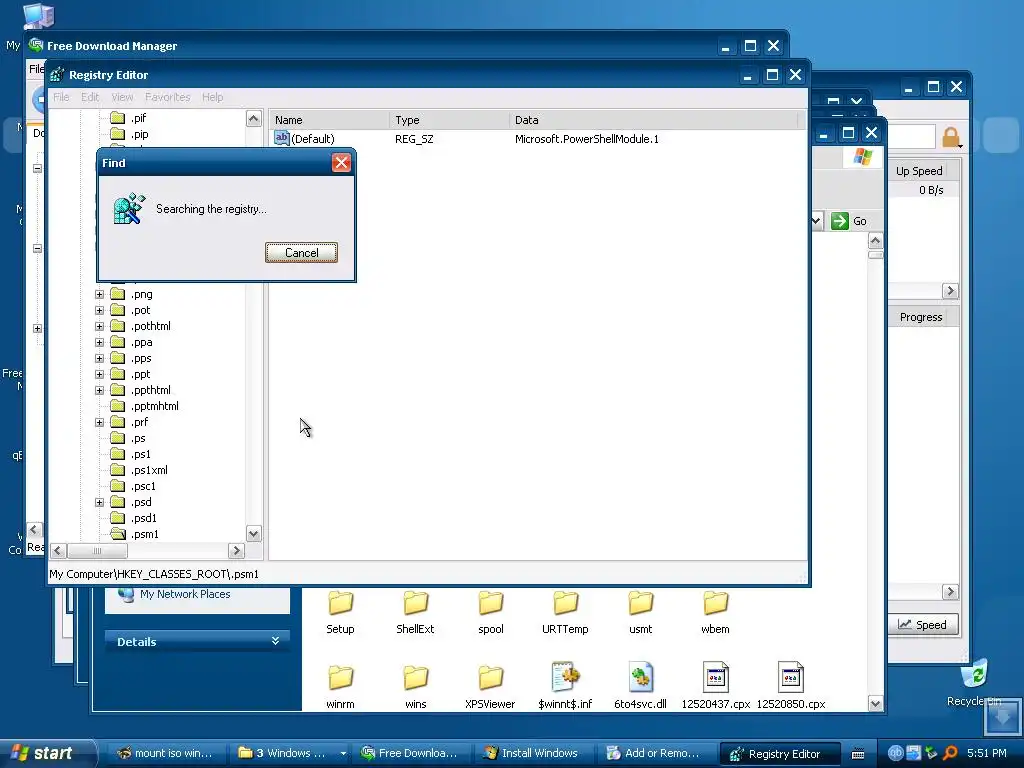Select the 12520850.cpx file icon
1024x768 pixels.
point(791,677)
